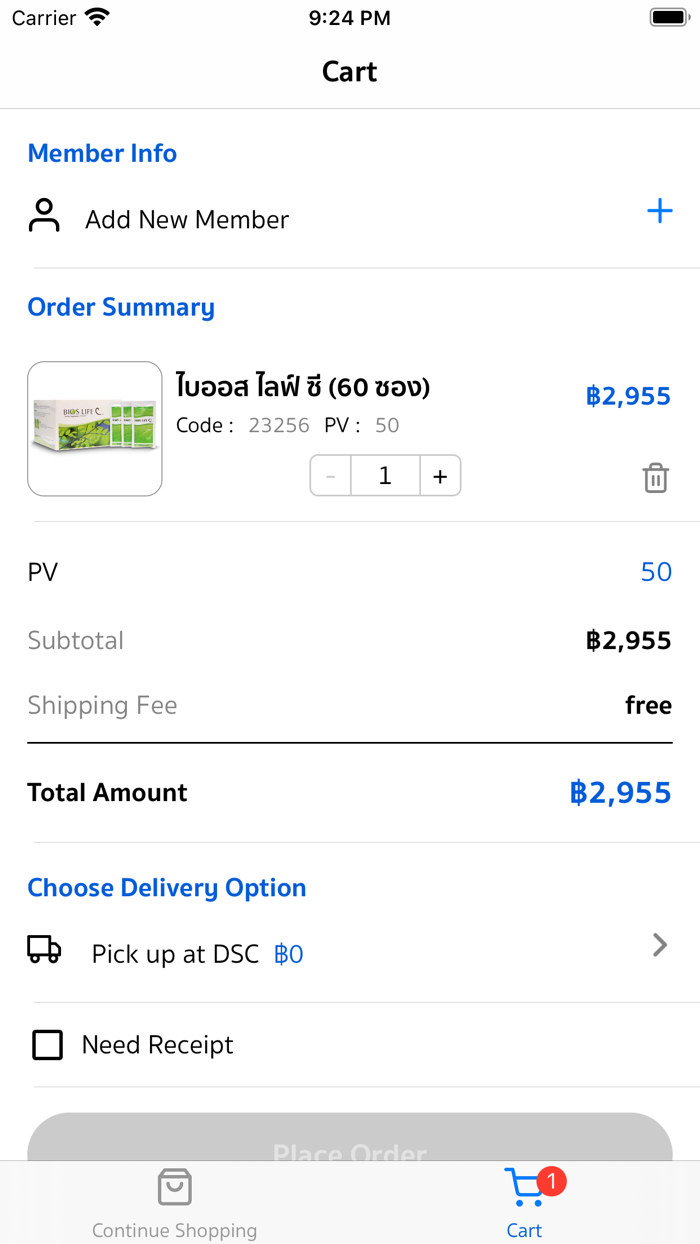Viewport: 700px width, 1244px height.
Task: Open Pick up at DSC option
Action: (x=176, y=954)
